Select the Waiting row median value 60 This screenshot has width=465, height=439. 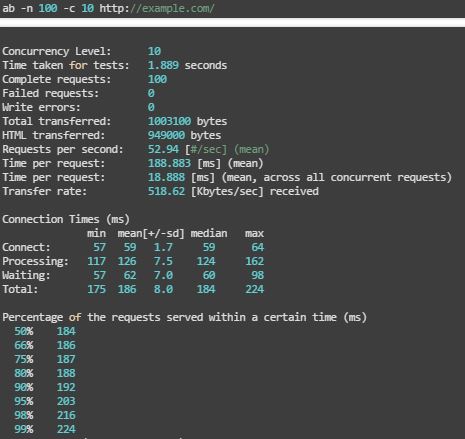coord(209,275)
